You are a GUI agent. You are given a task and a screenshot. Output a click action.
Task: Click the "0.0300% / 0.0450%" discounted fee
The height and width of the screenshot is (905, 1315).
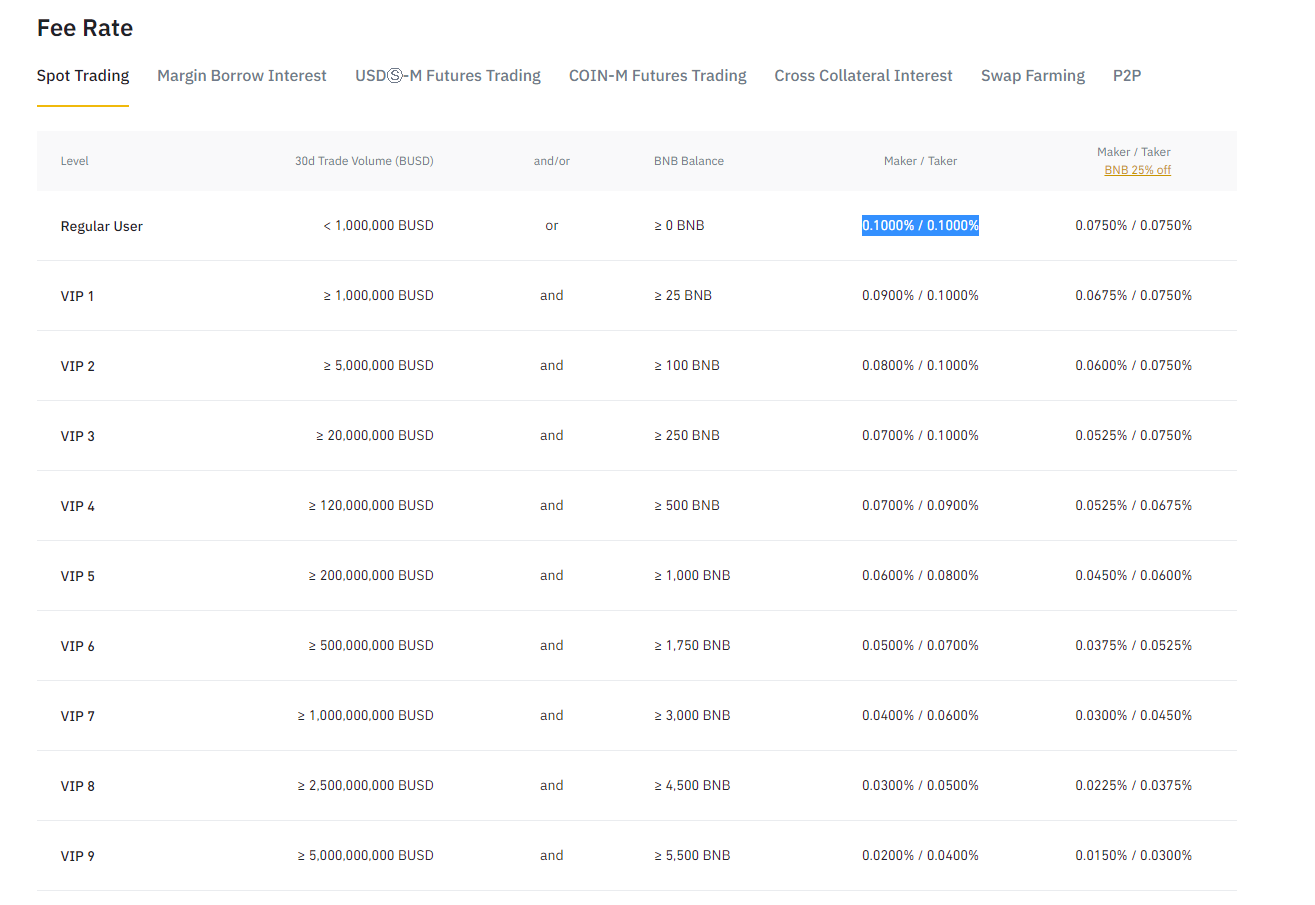[x=1134, y=716]
